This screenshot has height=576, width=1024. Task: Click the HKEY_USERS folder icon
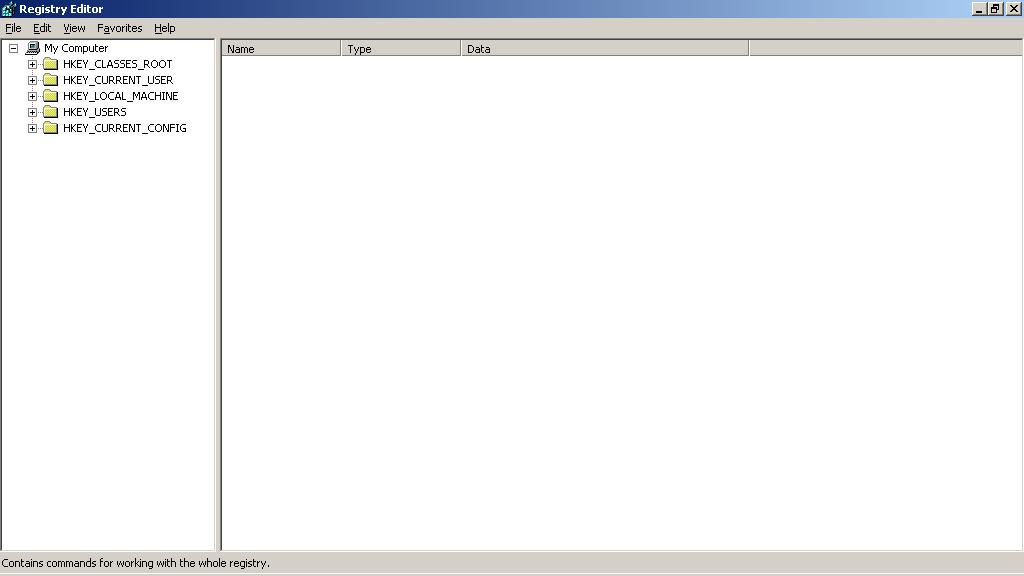click(50, 112)
